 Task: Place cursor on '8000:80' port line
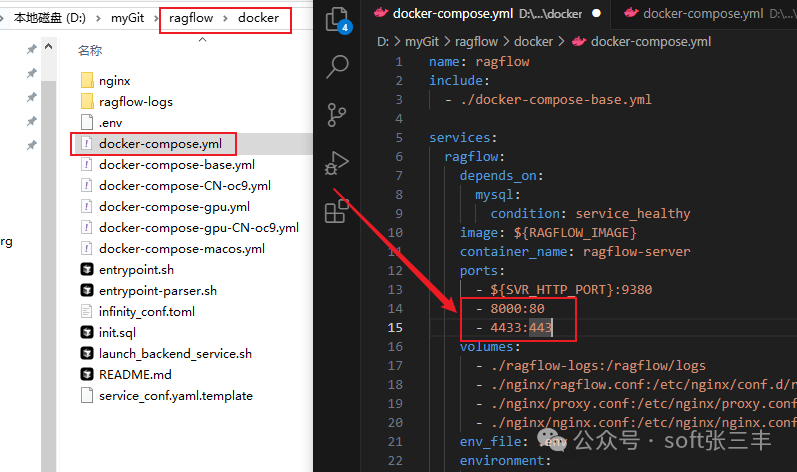click(x=517, y=308)
